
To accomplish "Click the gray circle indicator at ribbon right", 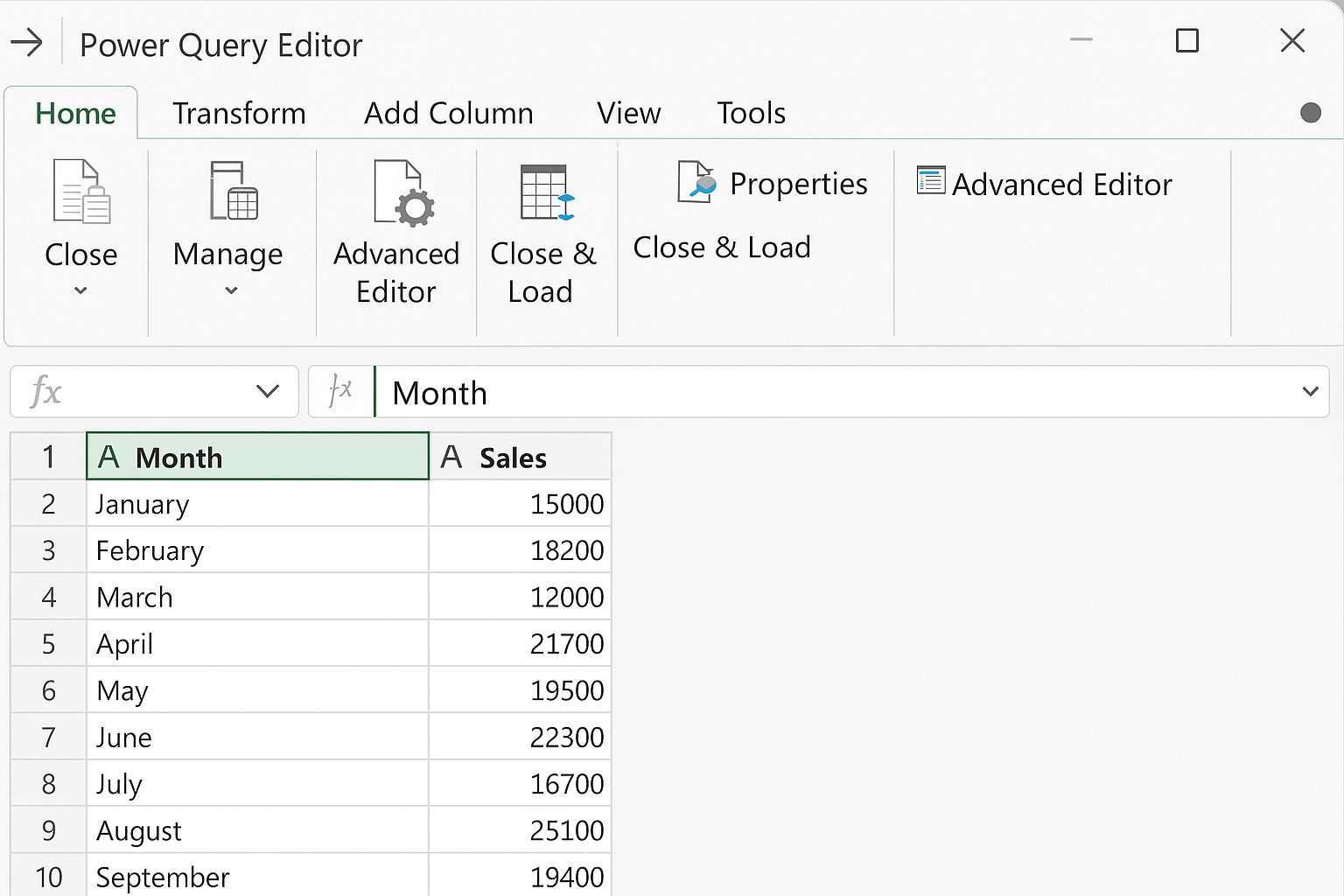I will point(1311,112).
